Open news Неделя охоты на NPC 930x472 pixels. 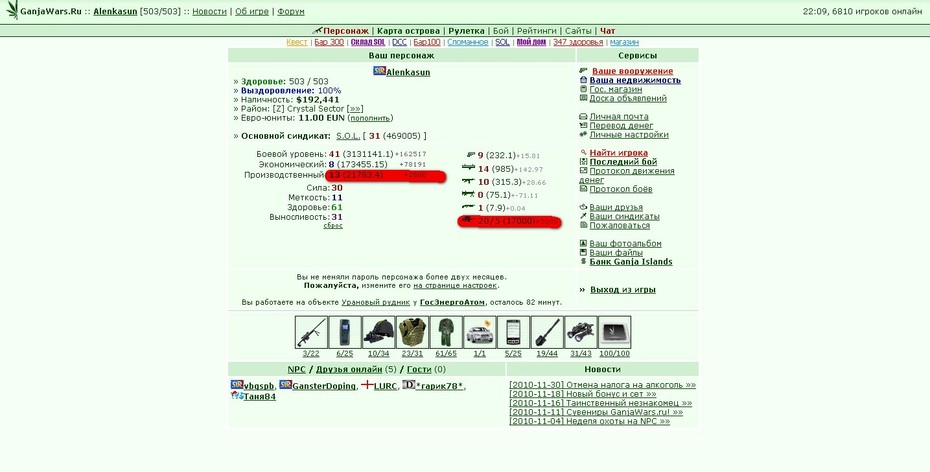tap(589, 422)
